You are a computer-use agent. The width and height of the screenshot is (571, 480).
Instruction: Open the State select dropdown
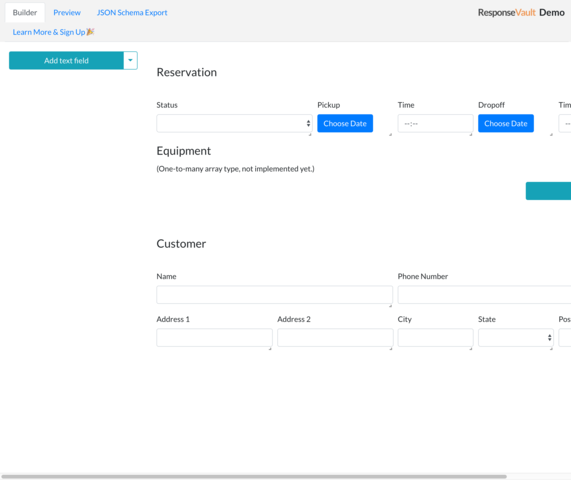516,338
